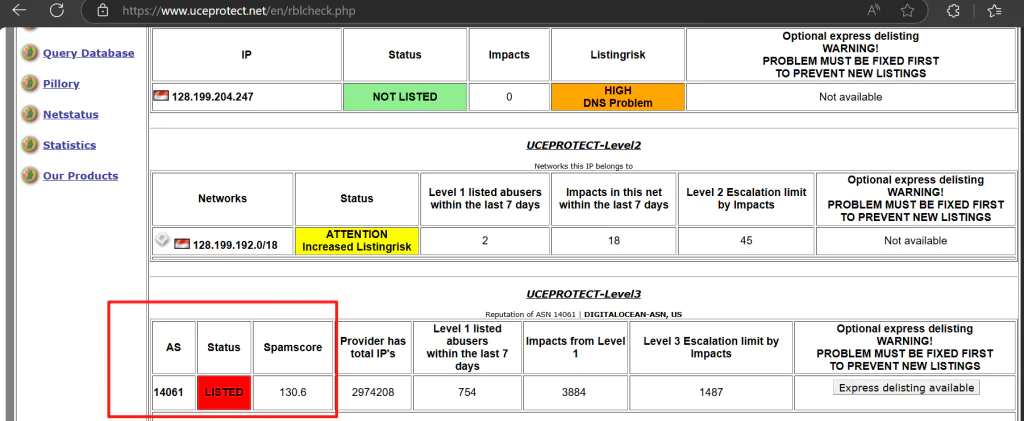Click the total IPs value 2974208

(x=373, y=393)
